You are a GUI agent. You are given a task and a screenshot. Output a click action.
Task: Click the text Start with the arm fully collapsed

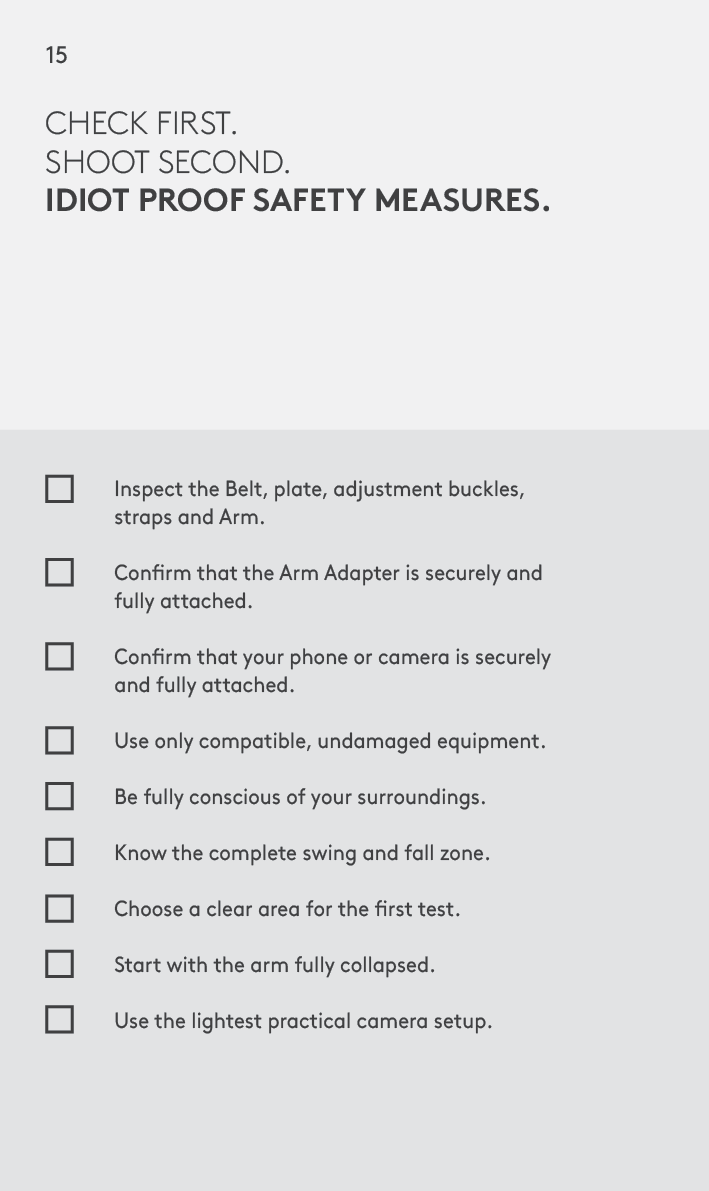click(x=274, y=965)
